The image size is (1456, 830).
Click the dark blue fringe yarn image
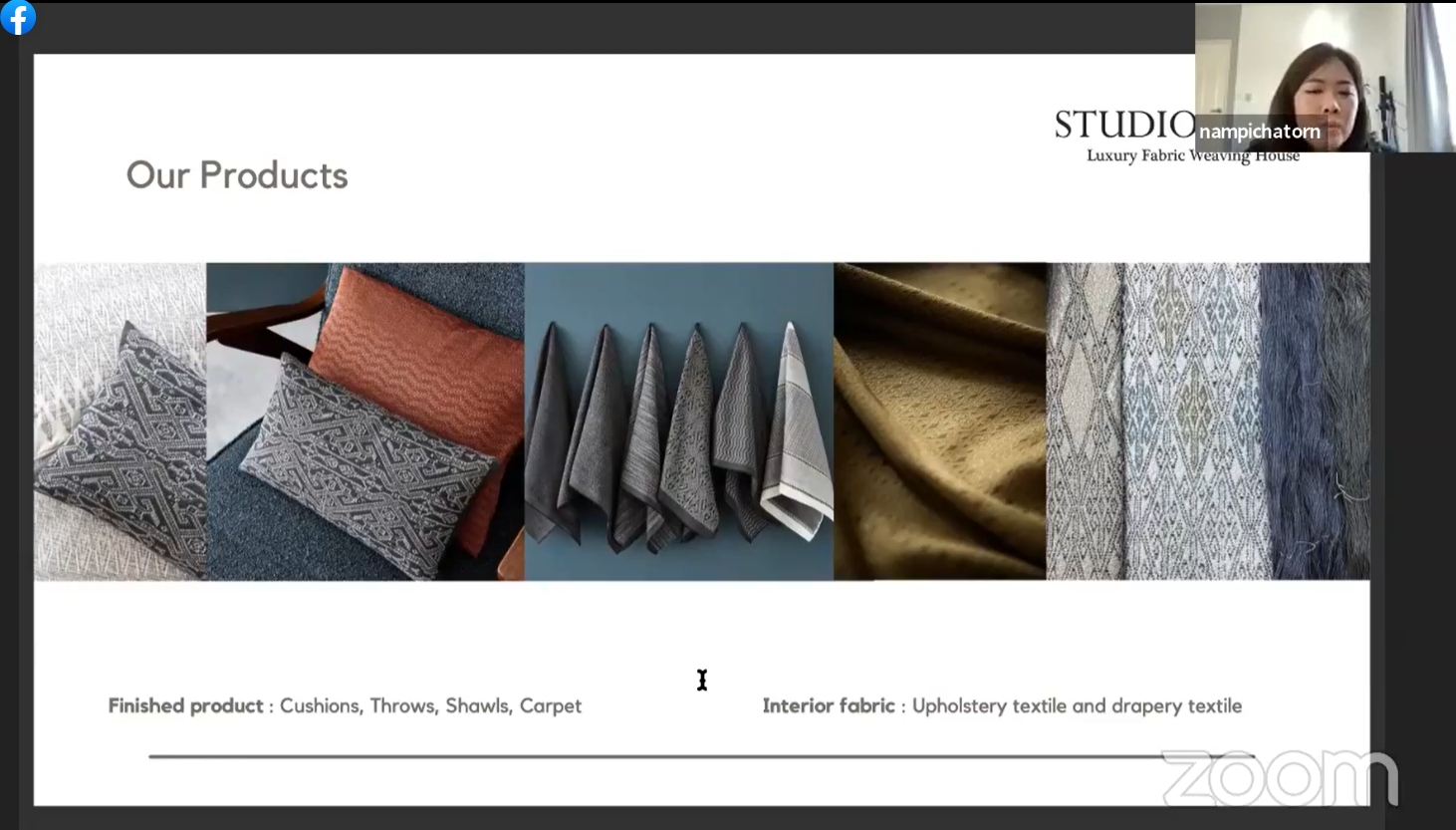(x=1315, y=421)
